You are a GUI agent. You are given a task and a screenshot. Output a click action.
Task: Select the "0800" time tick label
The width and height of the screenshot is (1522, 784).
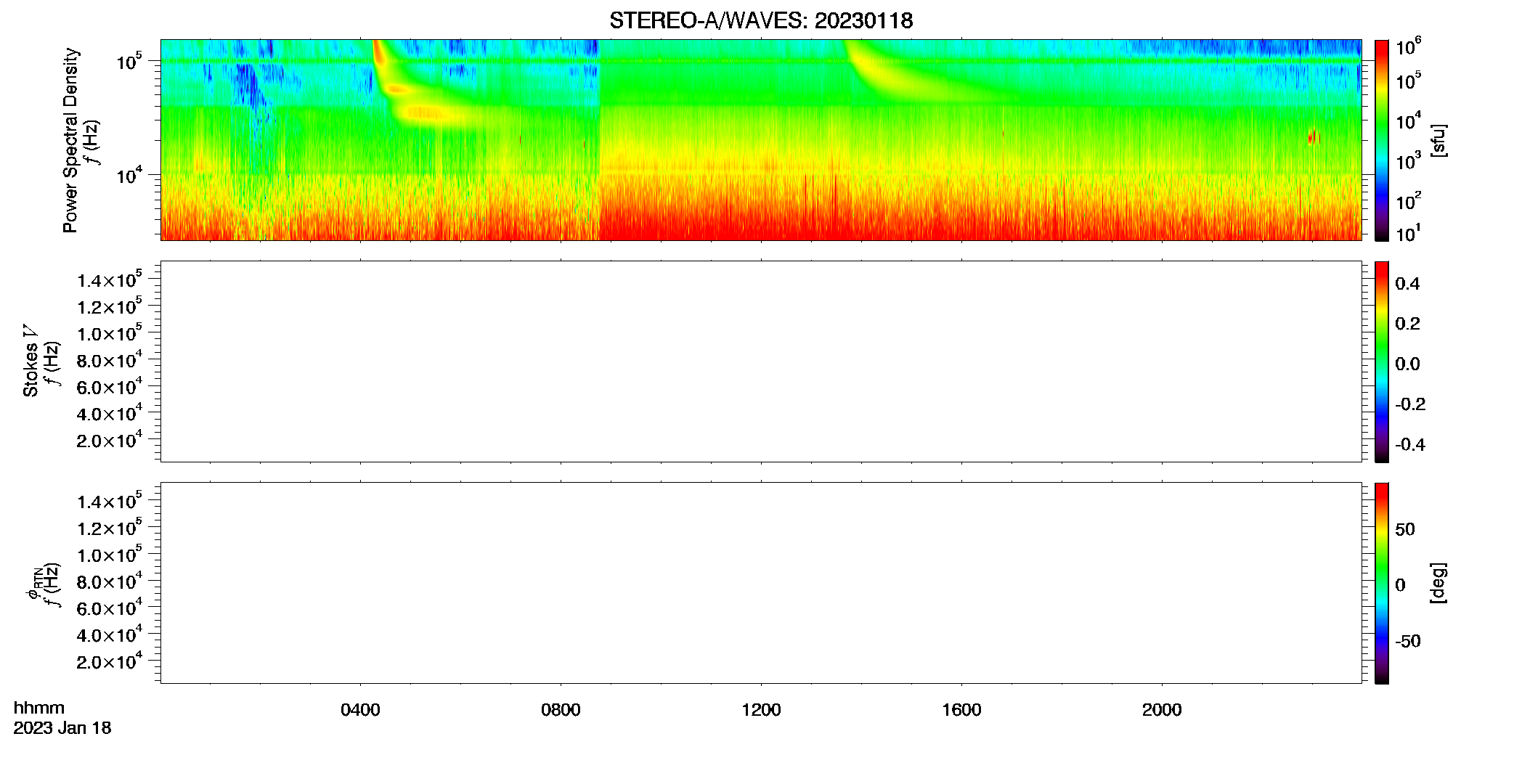click(561, 709)
